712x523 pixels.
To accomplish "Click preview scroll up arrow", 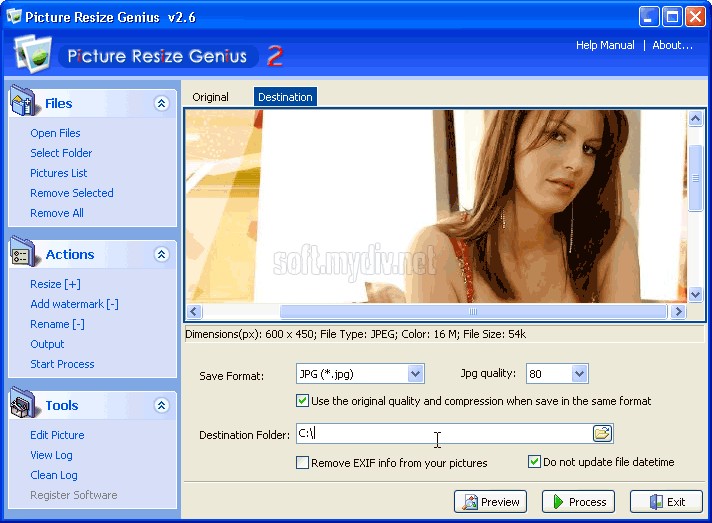I will [695, 119].
